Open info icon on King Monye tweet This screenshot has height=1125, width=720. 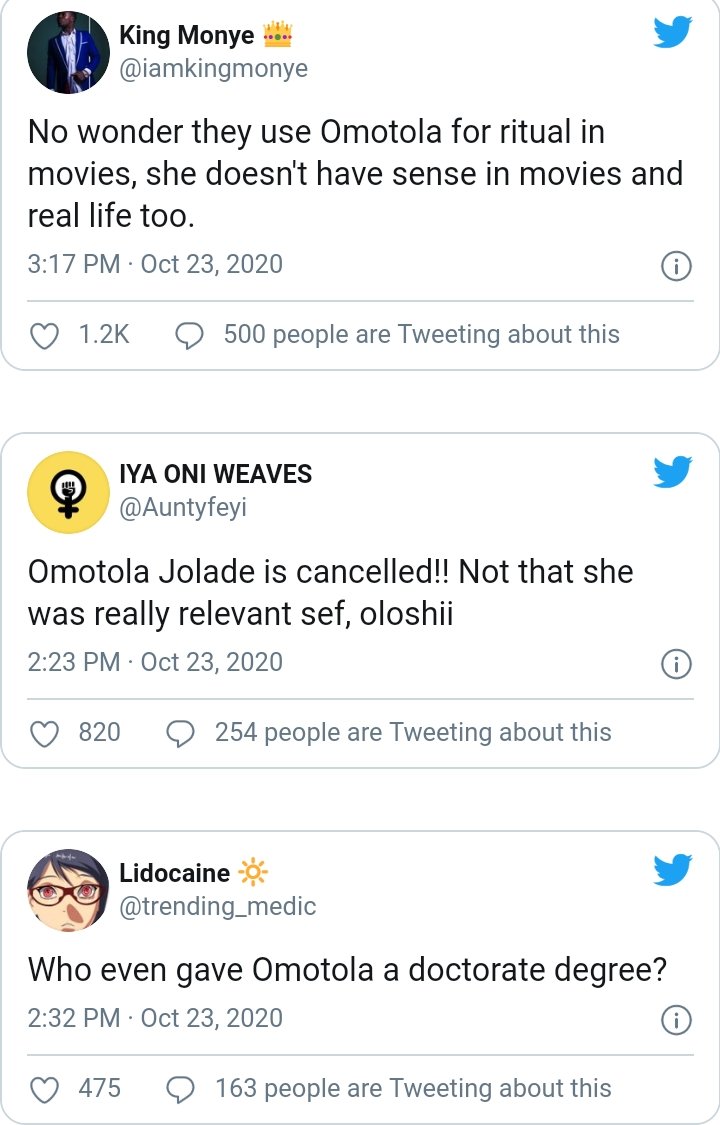677,266
